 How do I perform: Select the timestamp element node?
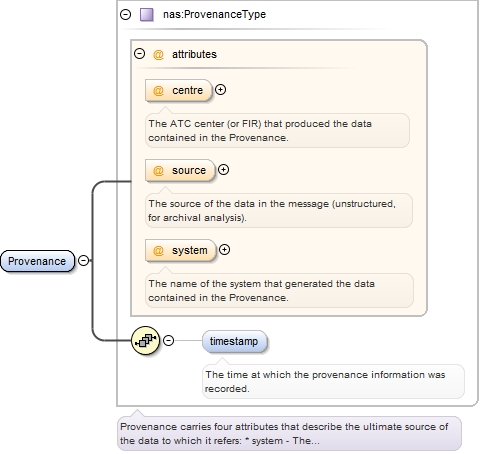point(234,341)
